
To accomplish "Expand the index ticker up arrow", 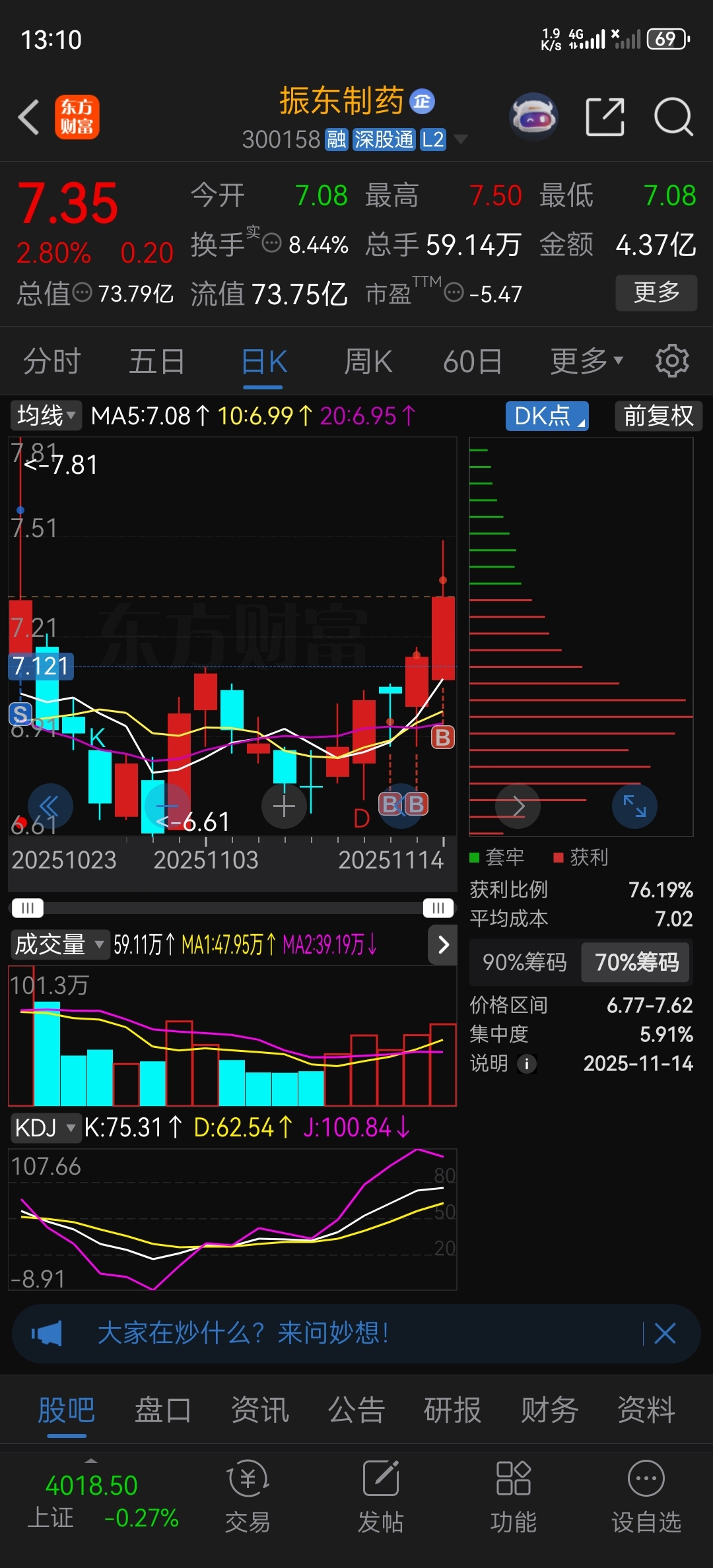I will click(91, 1461).
